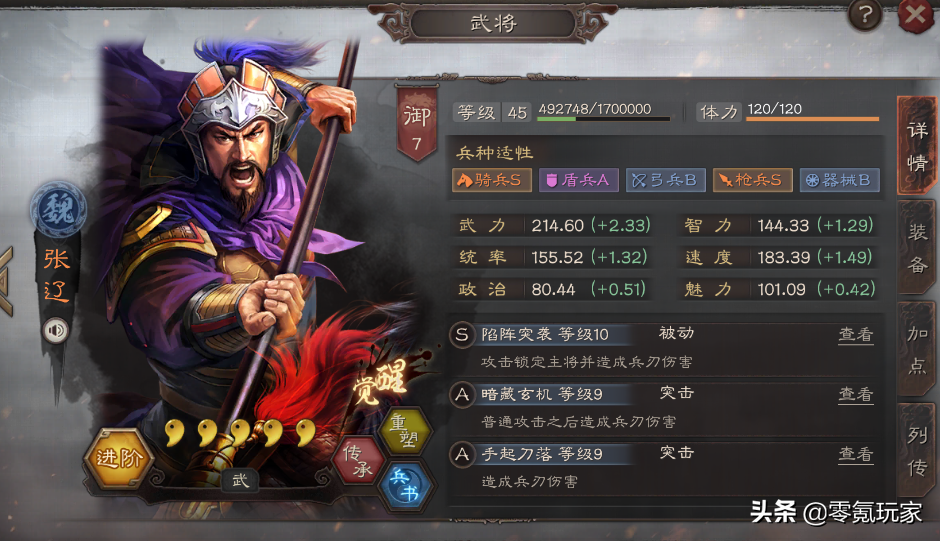Open the 传承 inheritance icon

(358, 461)
